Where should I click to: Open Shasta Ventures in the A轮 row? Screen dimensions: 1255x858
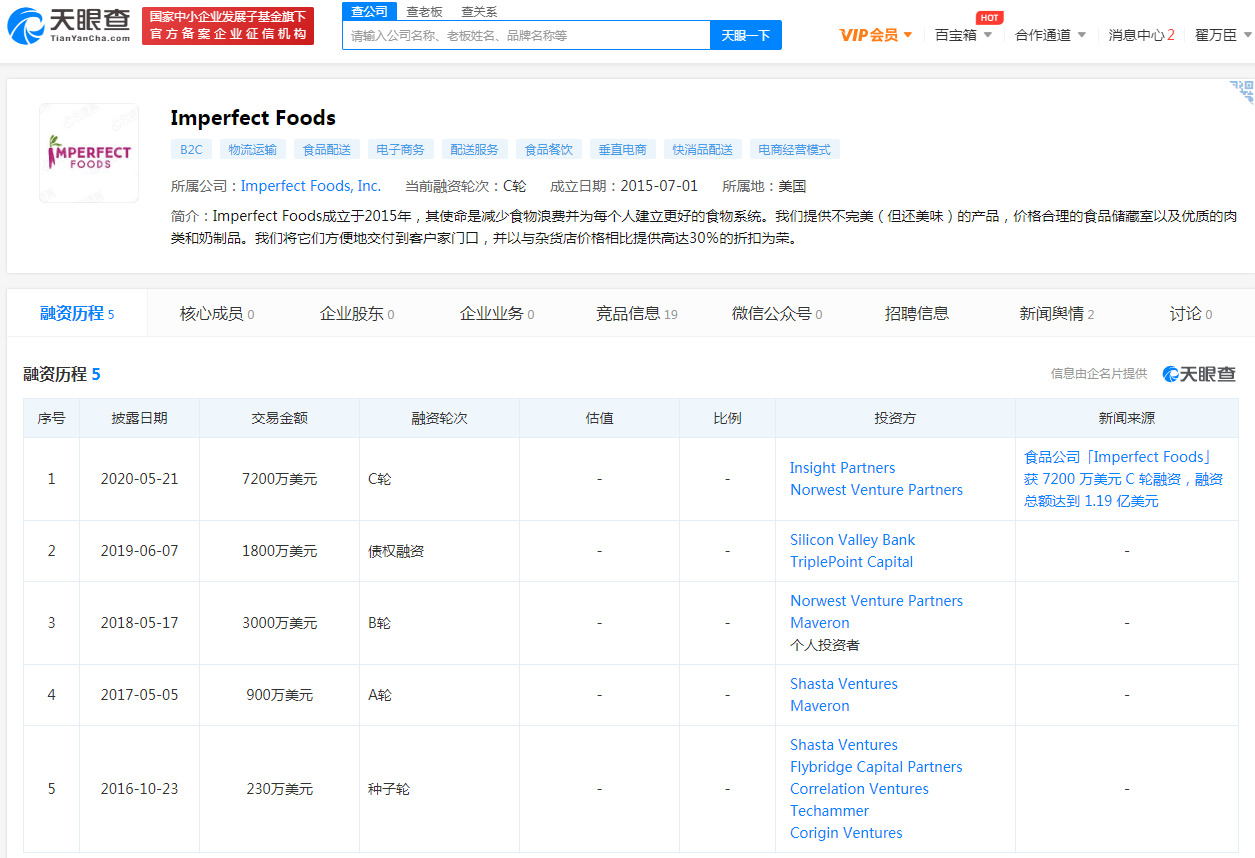point(843,684)
